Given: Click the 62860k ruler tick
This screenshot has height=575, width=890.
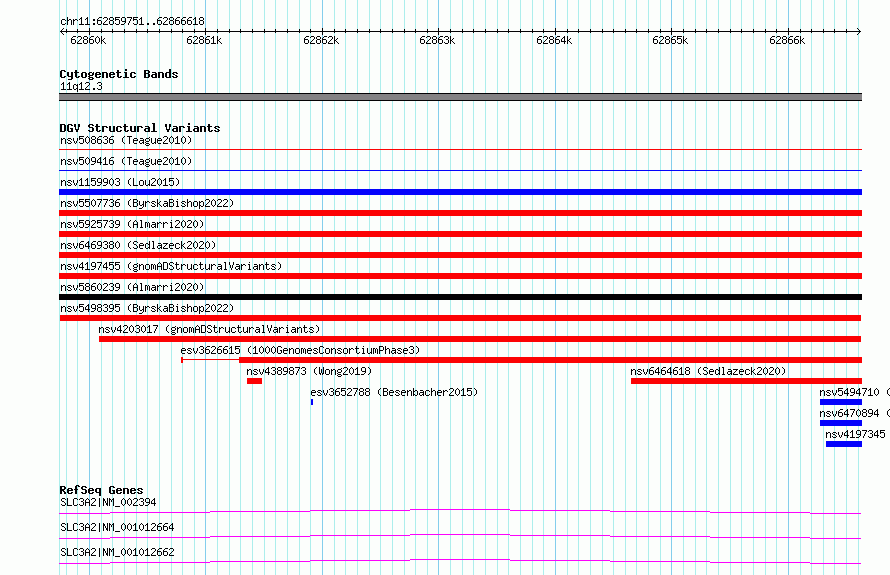Looking at the screenshot, I should 88,40.
